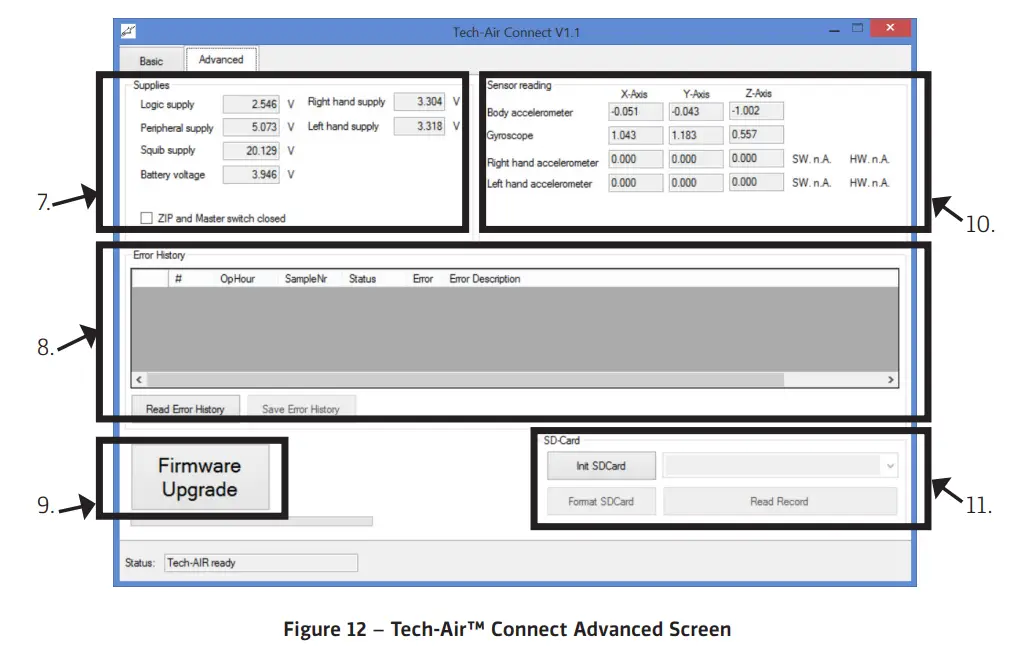Enable ZIP and Master switch closed checkbox
This screenshot has width=1013, height=649.
[147, 218]
